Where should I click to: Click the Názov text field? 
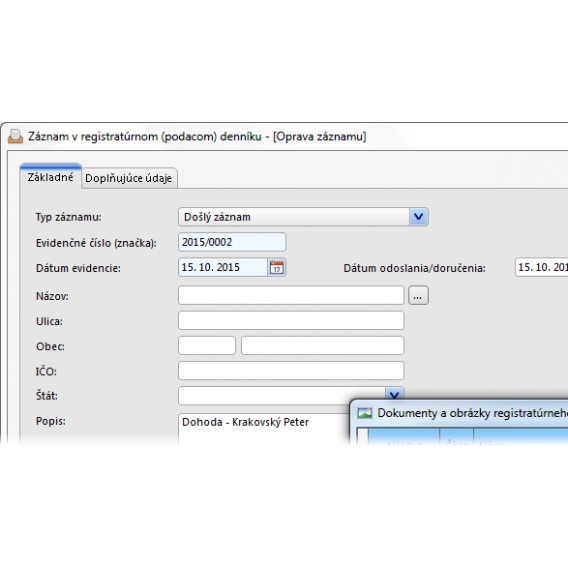(291, 296)
